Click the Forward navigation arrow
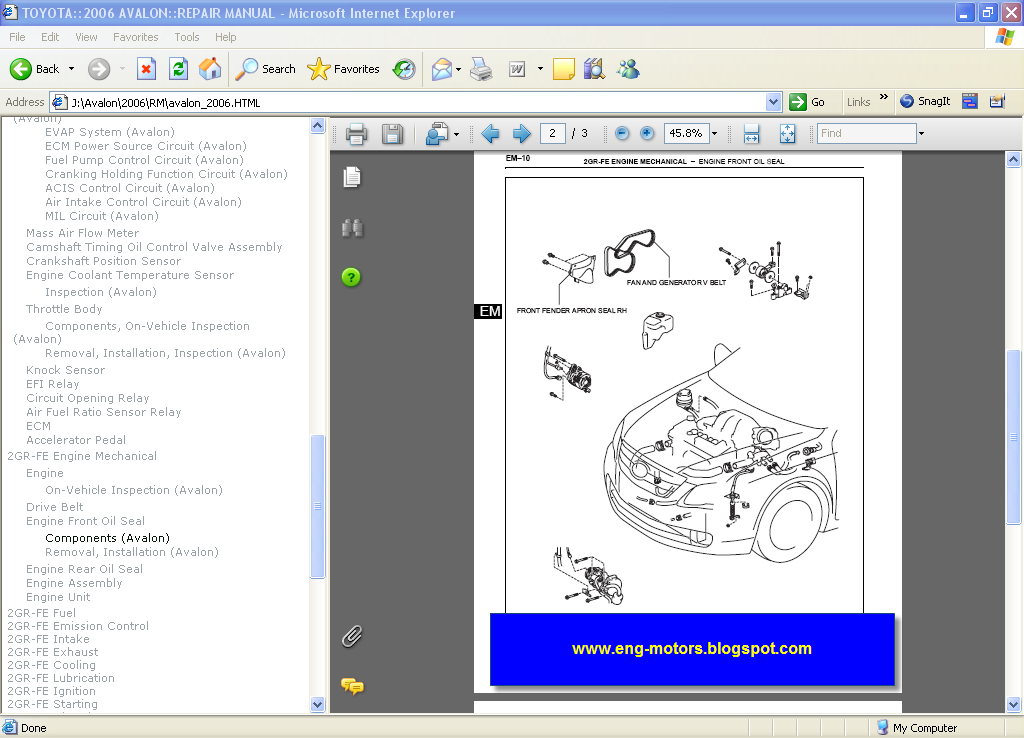Screen dimensions: 1024x738 99,69
